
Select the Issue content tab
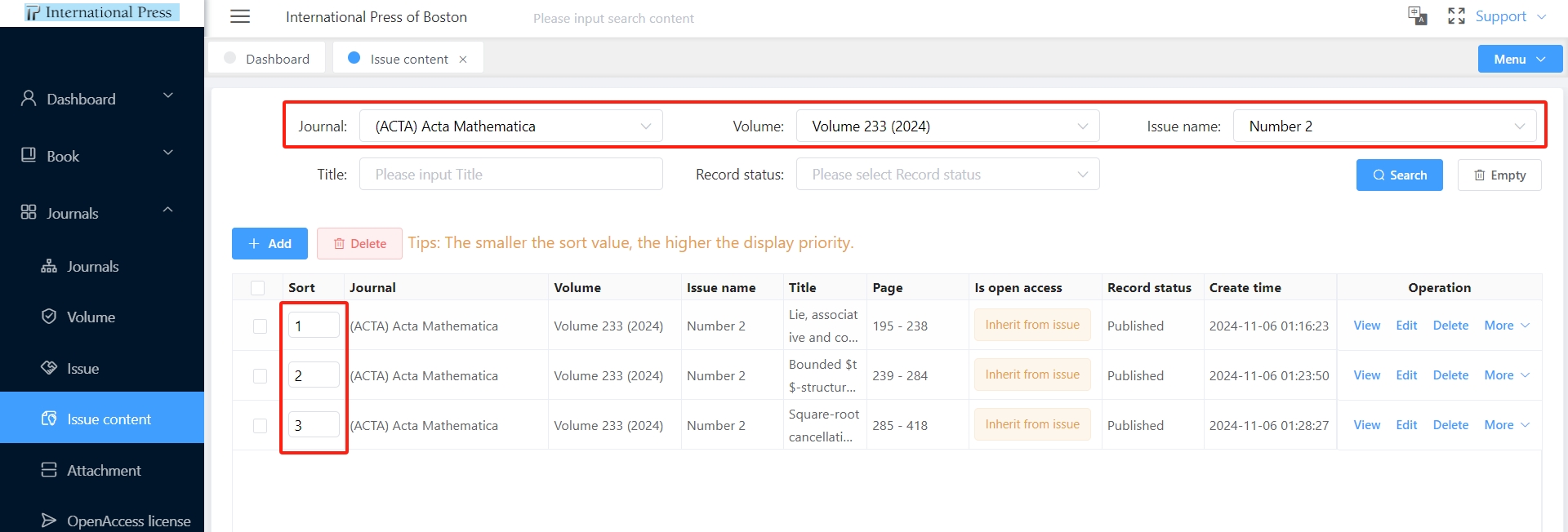(408, 59)
